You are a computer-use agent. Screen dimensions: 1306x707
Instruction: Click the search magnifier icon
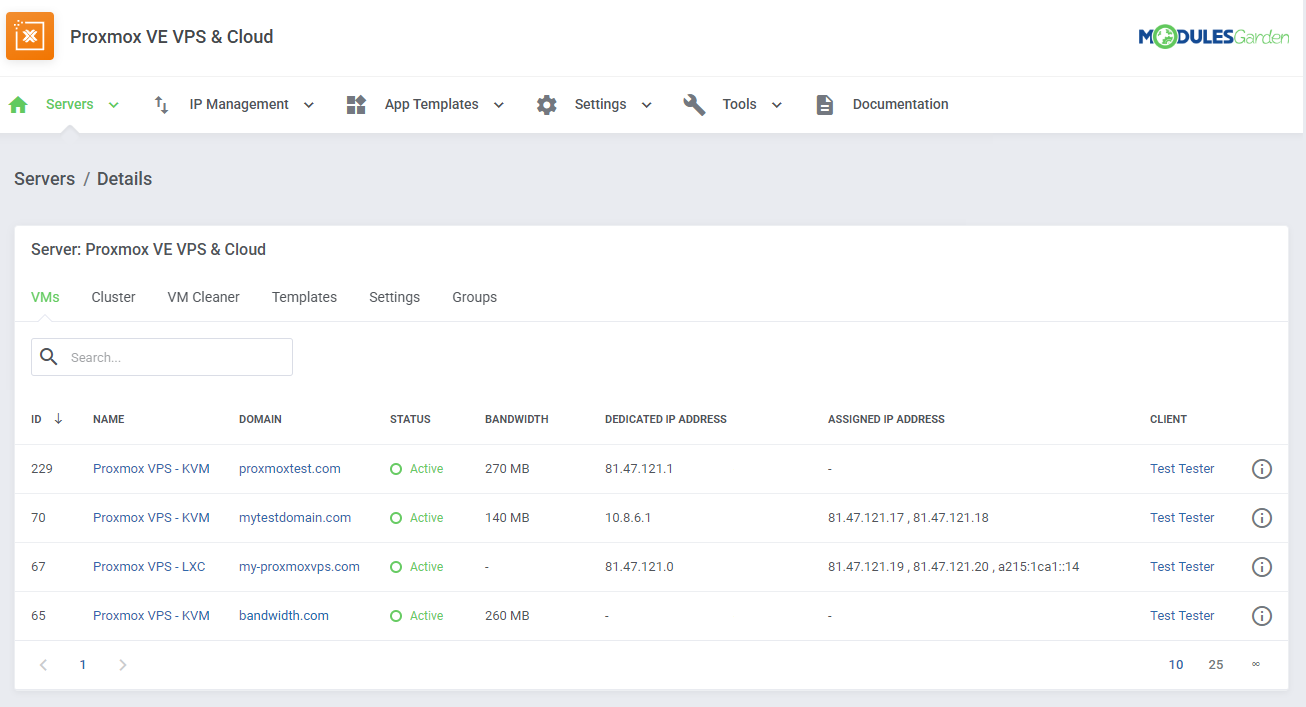tap(48, 356)
